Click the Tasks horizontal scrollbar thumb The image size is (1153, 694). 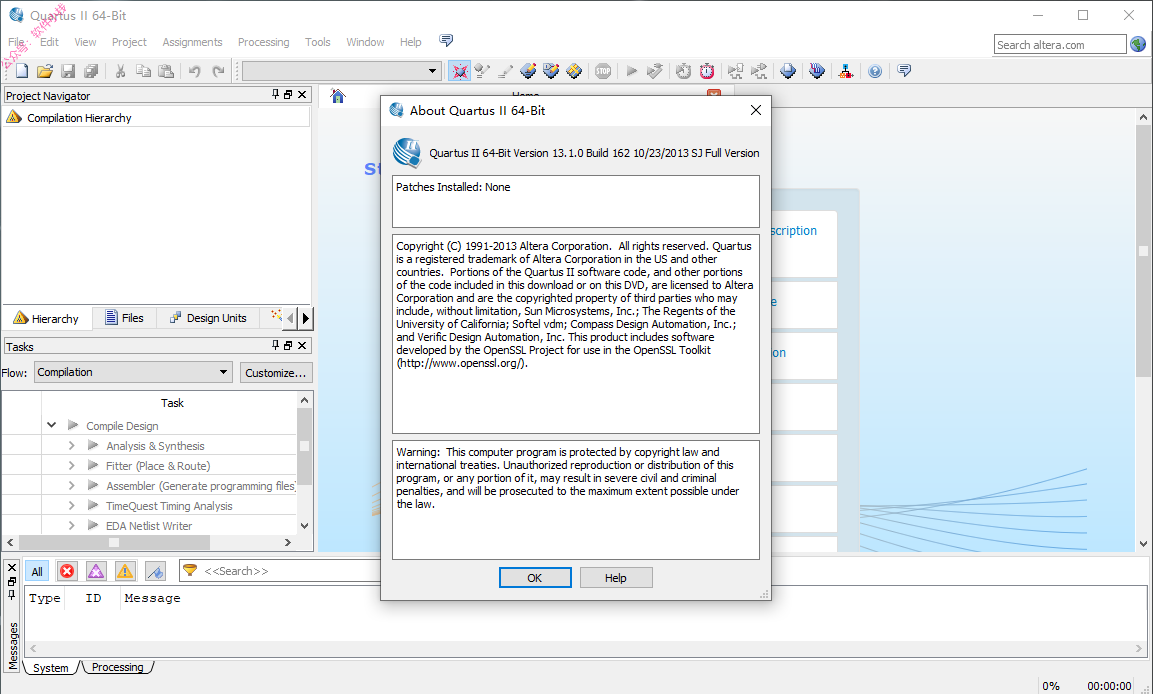click(x=114, y=543)
